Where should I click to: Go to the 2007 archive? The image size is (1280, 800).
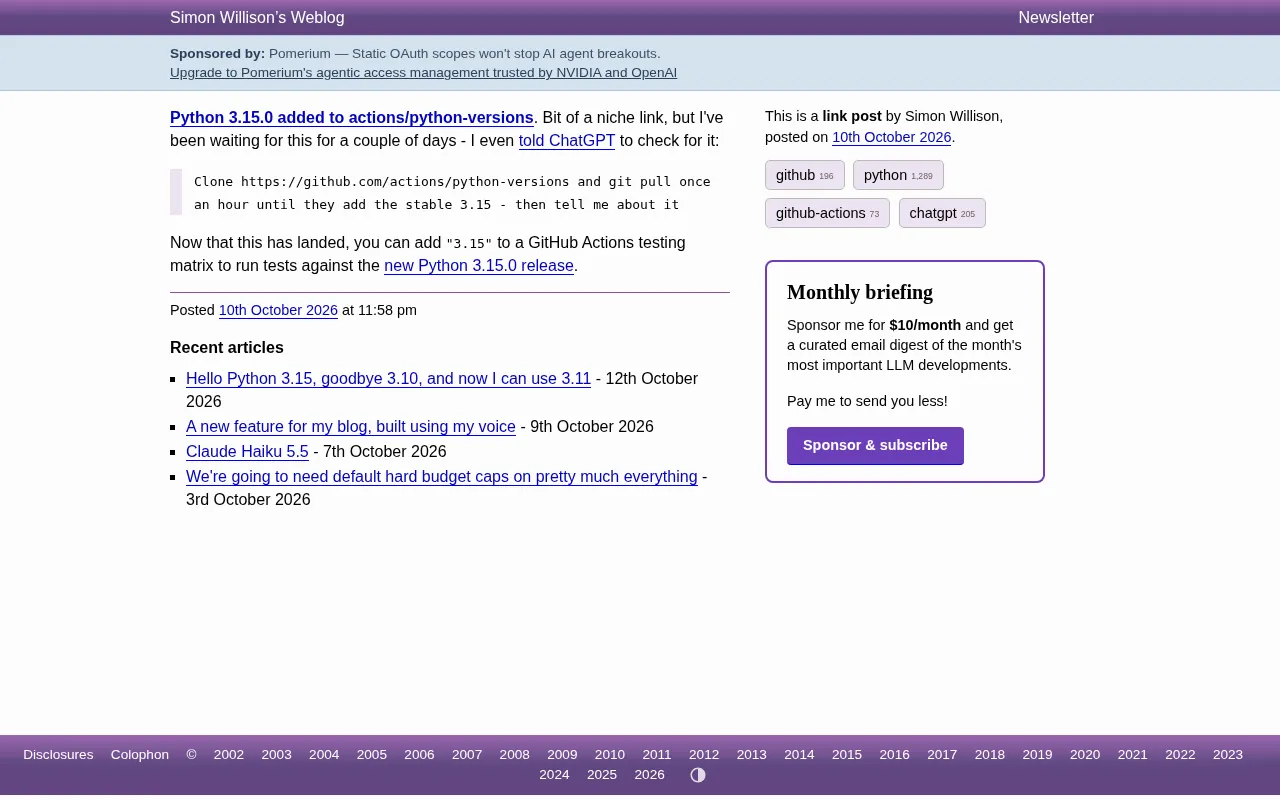pyautogui.click(x=467, y=755)
